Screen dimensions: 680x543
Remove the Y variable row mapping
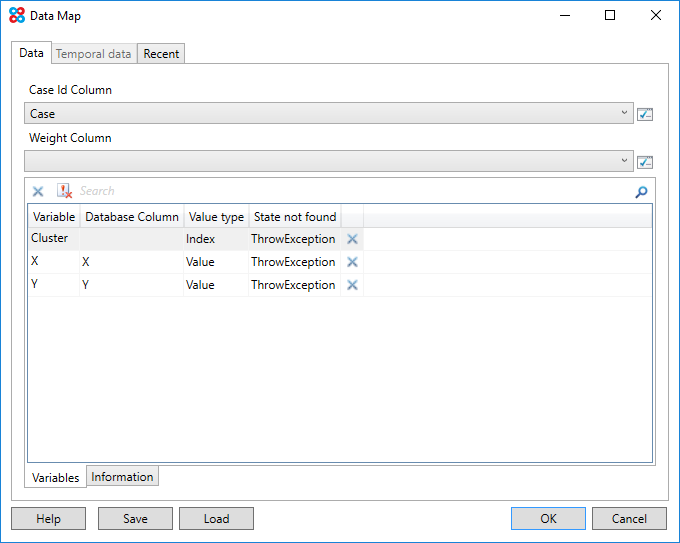pos(352,285)
